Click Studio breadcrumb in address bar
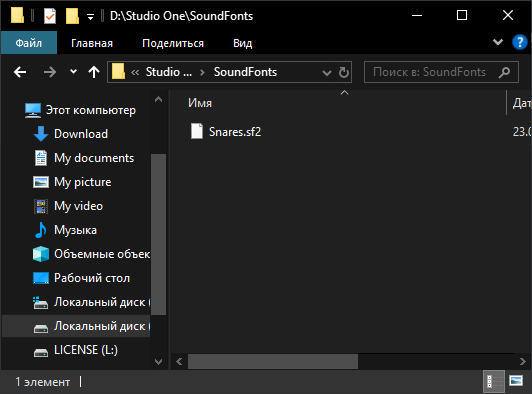The width and height of the screenshot is (532, 394). [x=169, y=72]
